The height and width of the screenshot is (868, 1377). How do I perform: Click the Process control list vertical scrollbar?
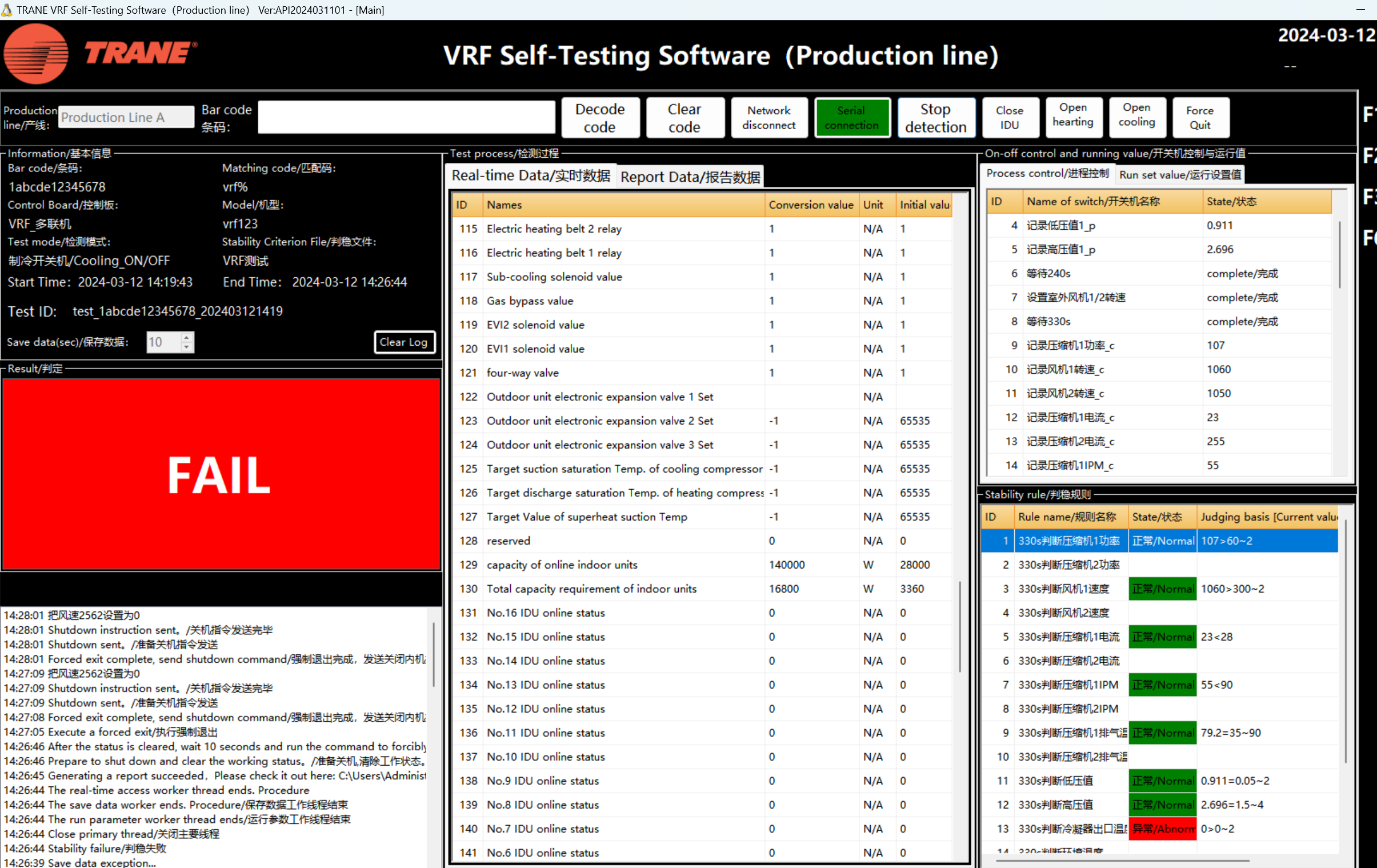(1340, 254)
